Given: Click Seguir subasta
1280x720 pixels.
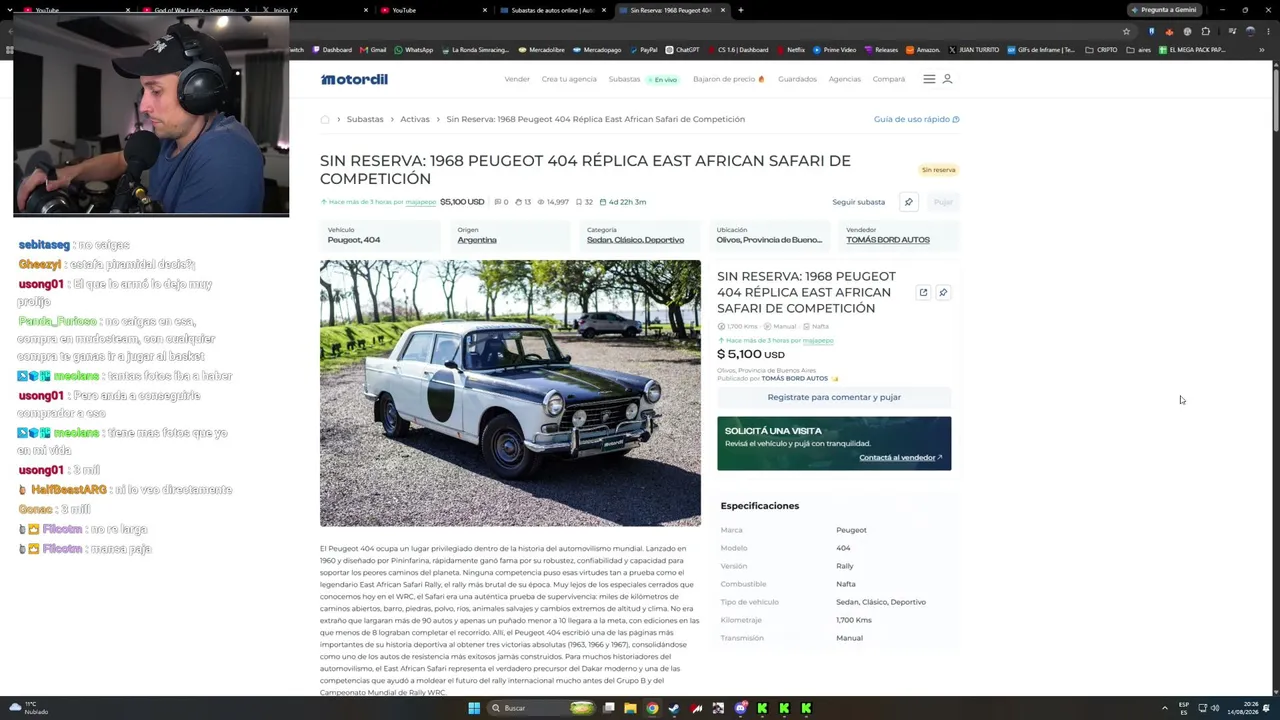Looking at the screenshot, I should pyautogui.click(x=858, y=202).
